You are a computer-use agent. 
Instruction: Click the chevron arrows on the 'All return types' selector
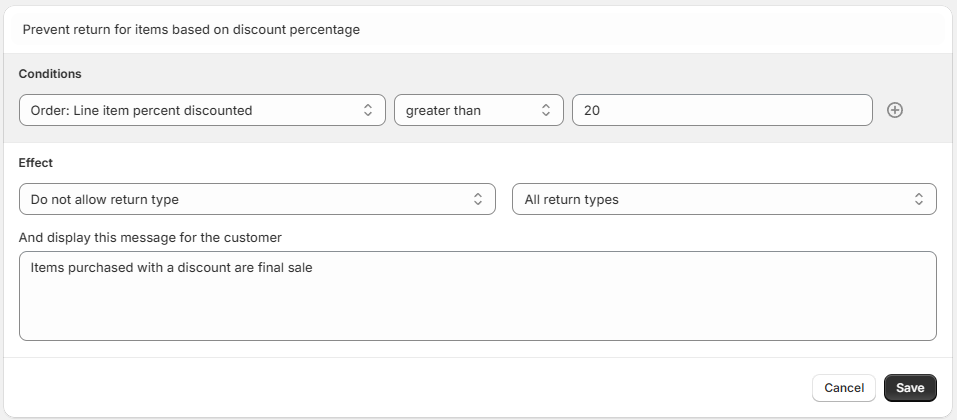[919, 199]
